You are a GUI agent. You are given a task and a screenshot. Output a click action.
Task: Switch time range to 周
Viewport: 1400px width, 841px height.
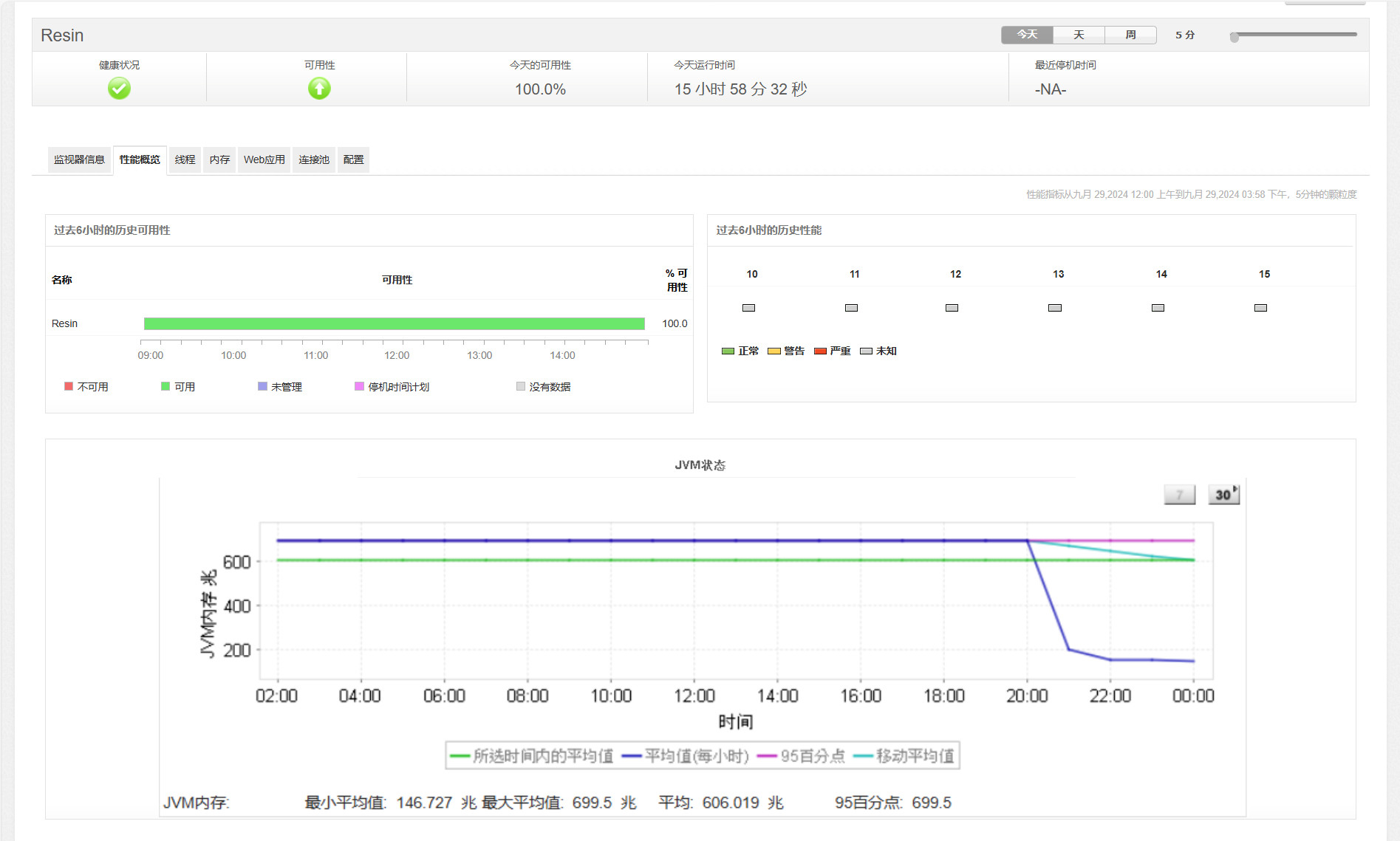tap(1130, 35)
